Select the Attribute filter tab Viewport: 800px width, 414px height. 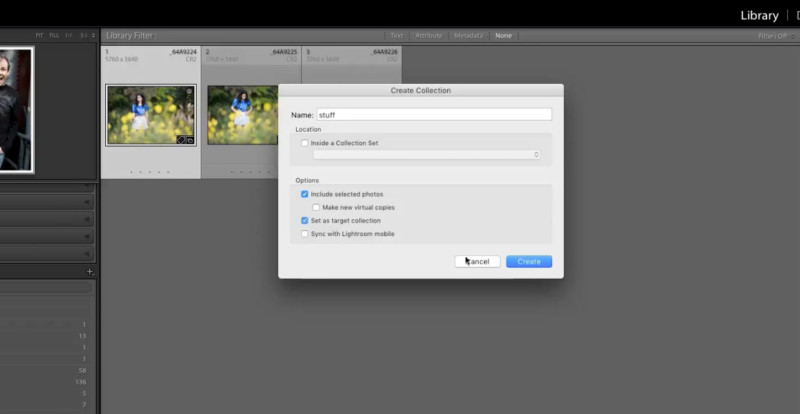429,36
